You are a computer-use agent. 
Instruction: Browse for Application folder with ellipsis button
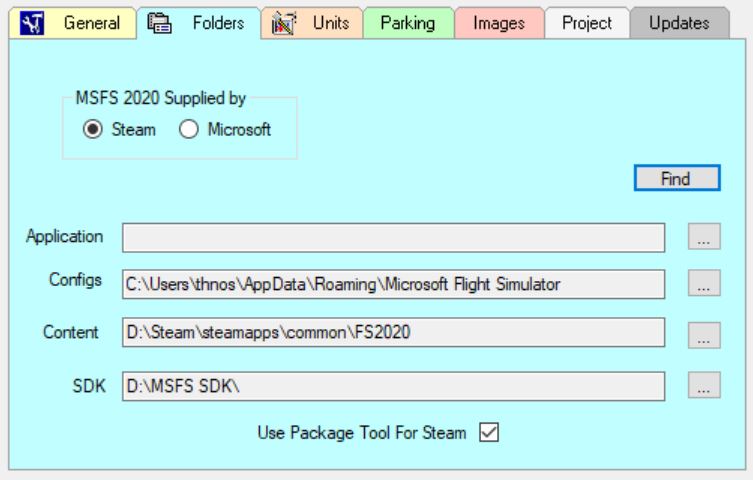pyautogui.click(x=704, y=236)
